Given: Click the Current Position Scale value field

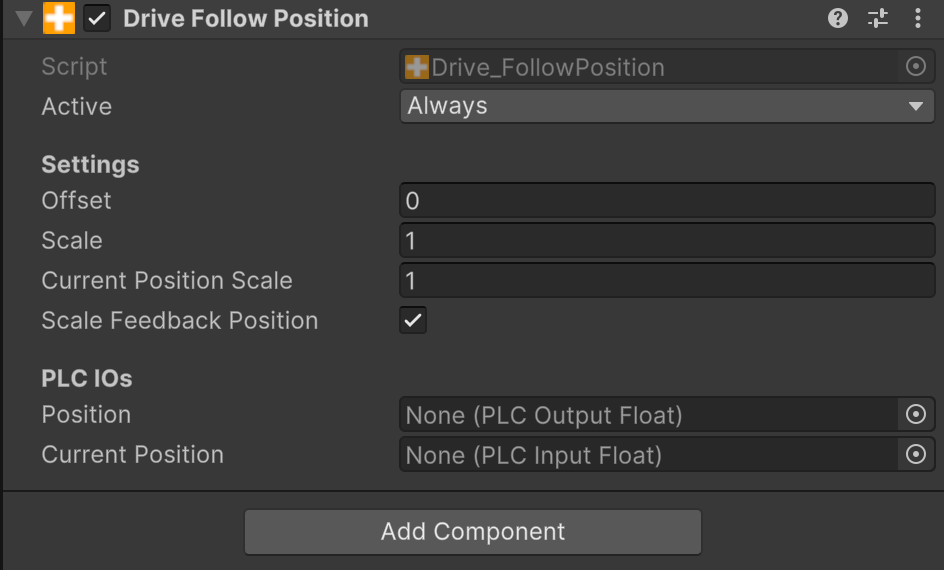Looking at the screenshot, I should [x=667, y=281].
